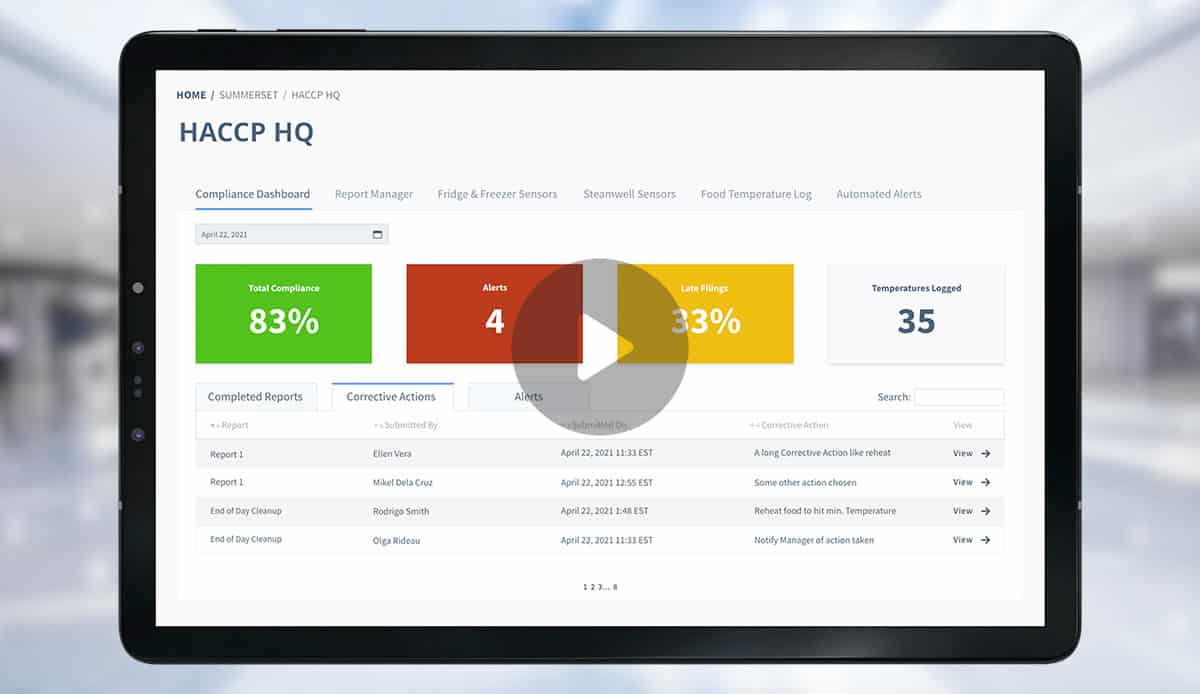Sort the Report column using its sort icon
The image size is (1200, 694).
click(212, 425)
